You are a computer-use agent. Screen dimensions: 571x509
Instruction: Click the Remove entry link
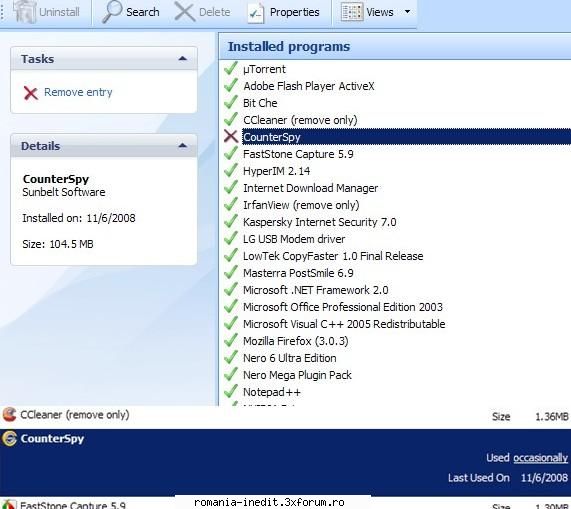point(78,92)
